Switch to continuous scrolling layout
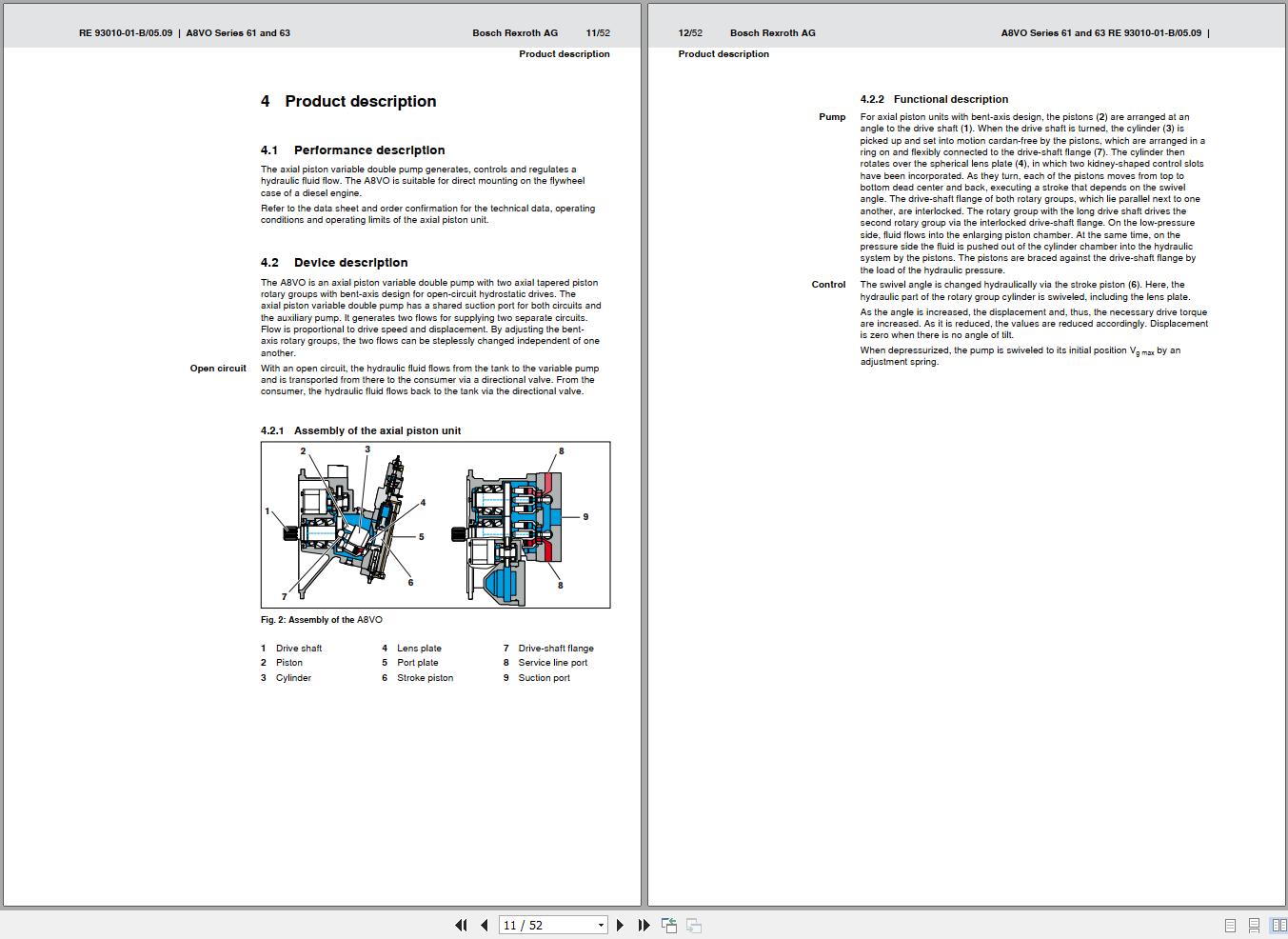 [1254, 925]
